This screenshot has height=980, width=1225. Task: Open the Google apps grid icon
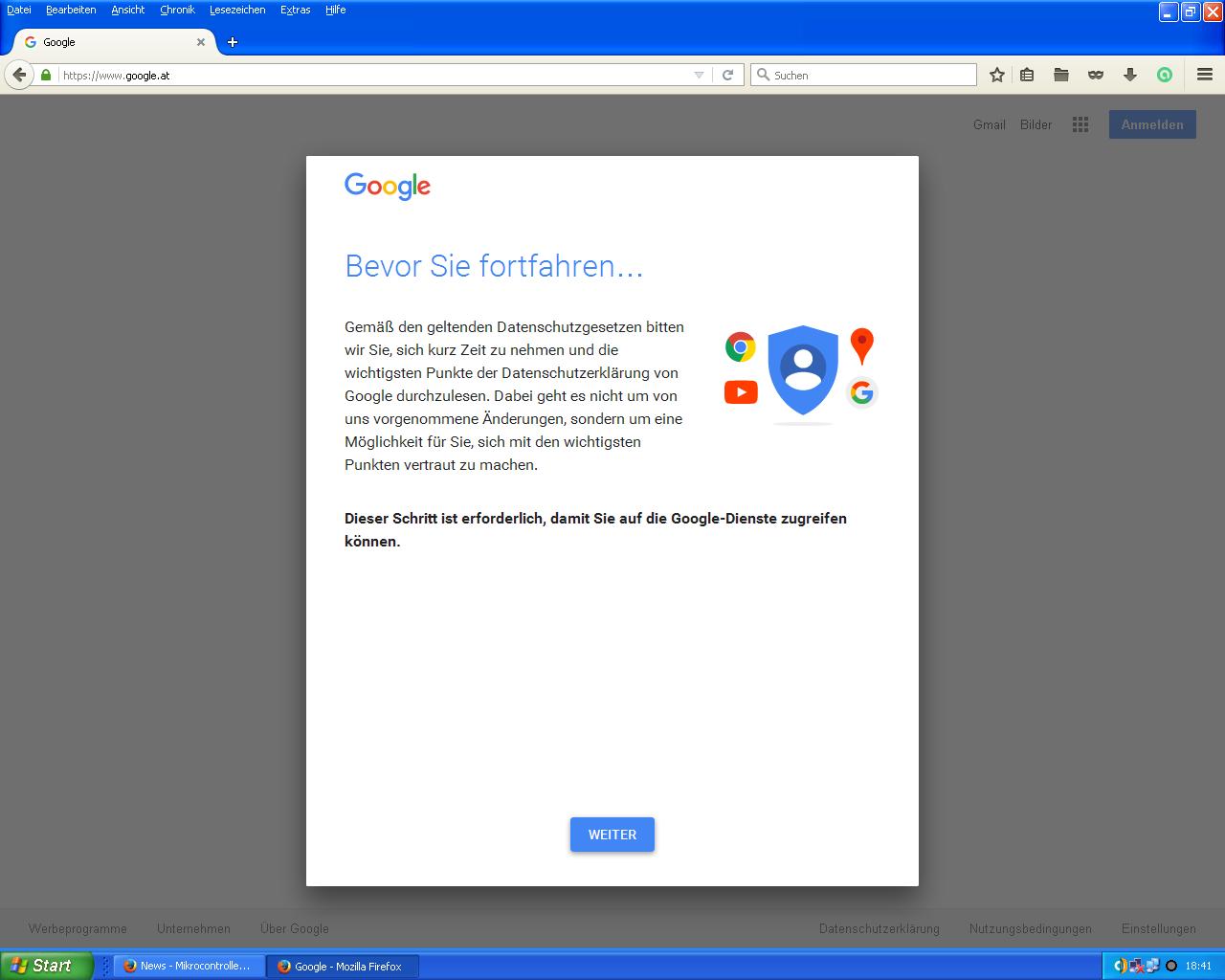click(x=1080, y=124)
